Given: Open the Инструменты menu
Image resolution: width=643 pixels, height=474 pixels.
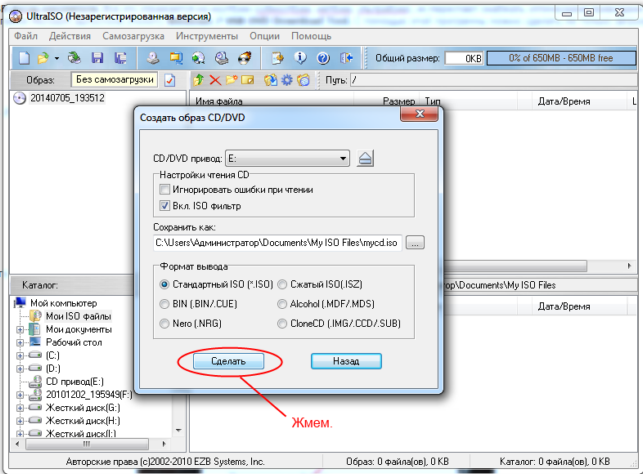Looking at the screenshot, I should (207, 36).
